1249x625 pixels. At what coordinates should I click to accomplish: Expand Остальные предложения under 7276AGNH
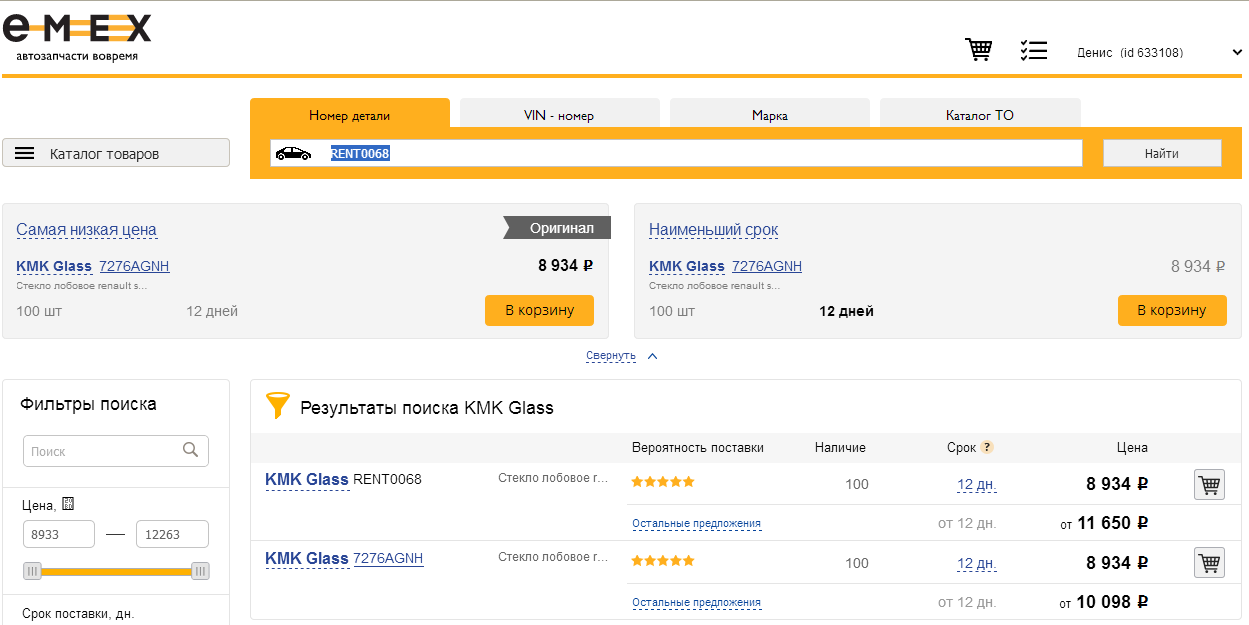[696, 602]
